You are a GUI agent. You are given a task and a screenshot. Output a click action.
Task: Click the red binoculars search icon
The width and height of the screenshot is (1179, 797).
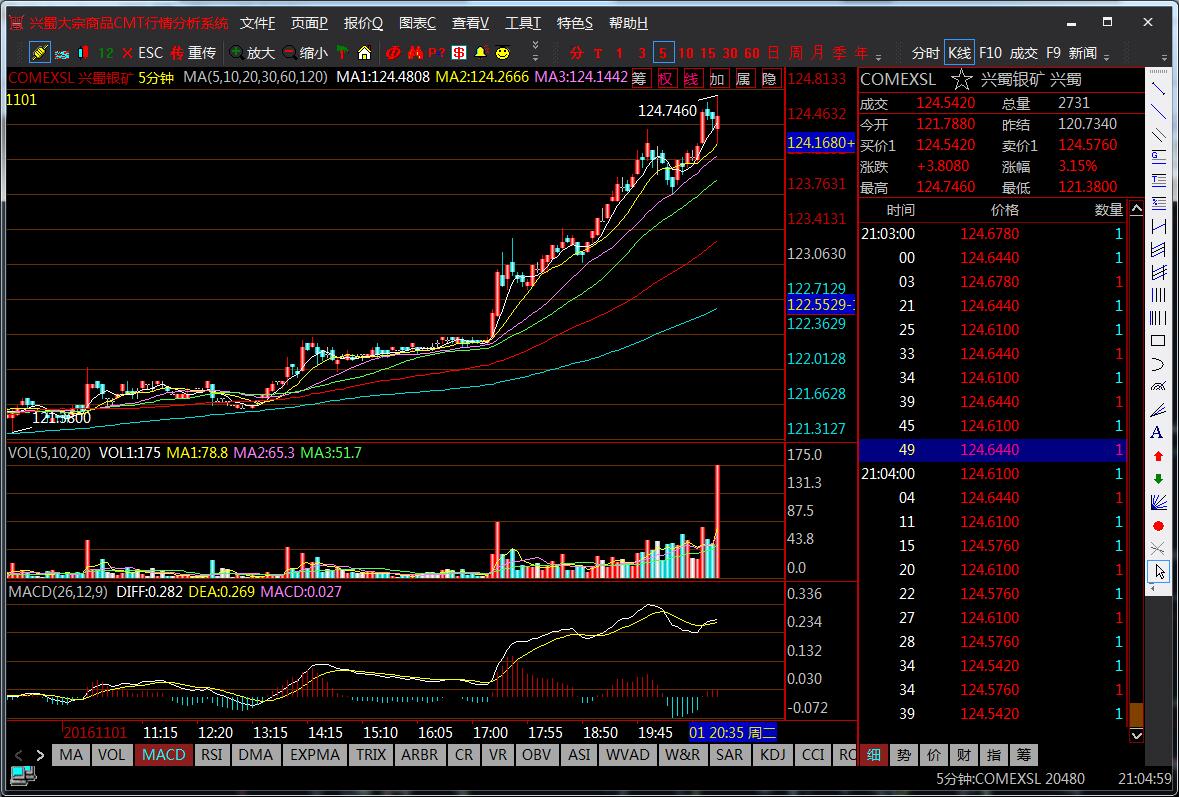(x=415, y=53)
